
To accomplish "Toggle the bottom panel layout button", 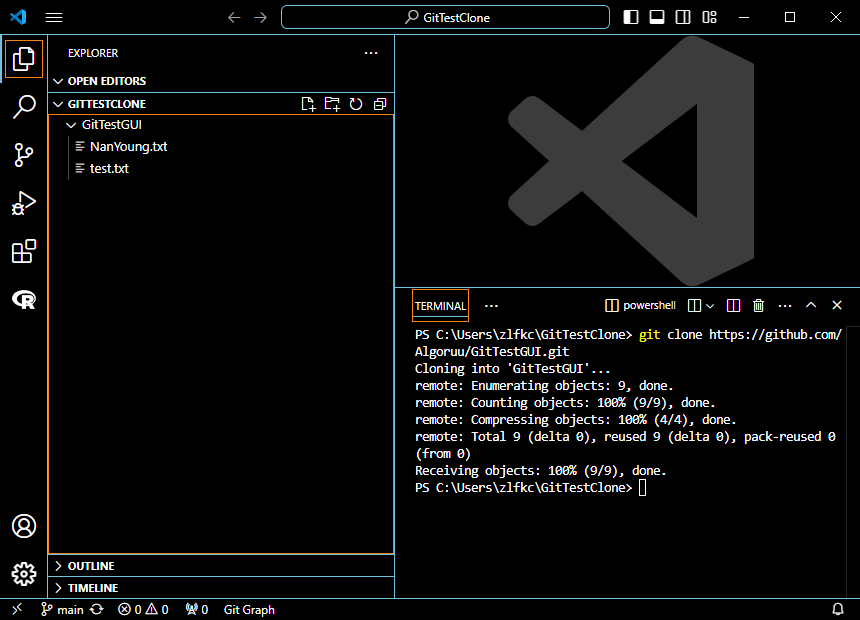I will pos(657,17).
